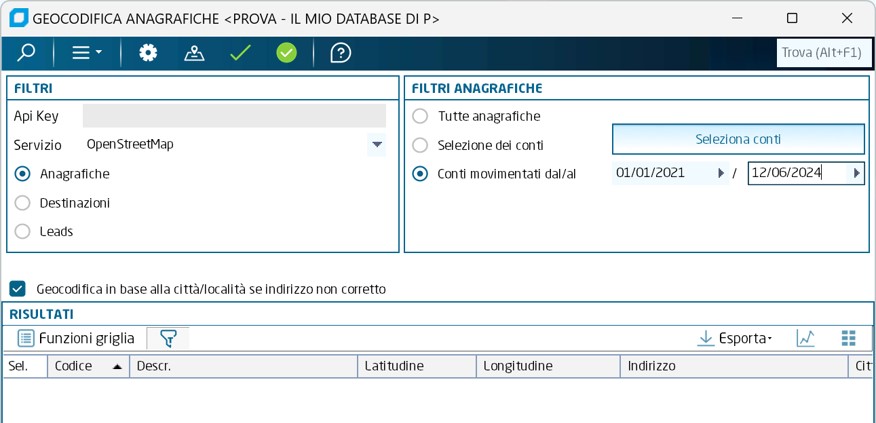876x423 pixels.
Task: Click the filter funnel icon in Risultati
Action: 168,338
